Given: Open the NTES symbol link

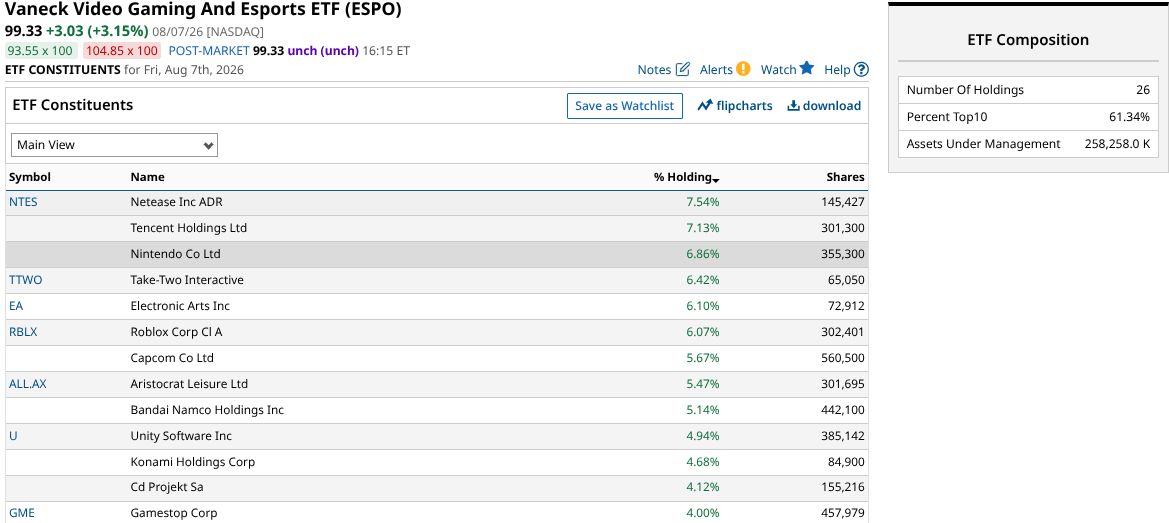Looking at the screenshot, I should tap(23, 202).
